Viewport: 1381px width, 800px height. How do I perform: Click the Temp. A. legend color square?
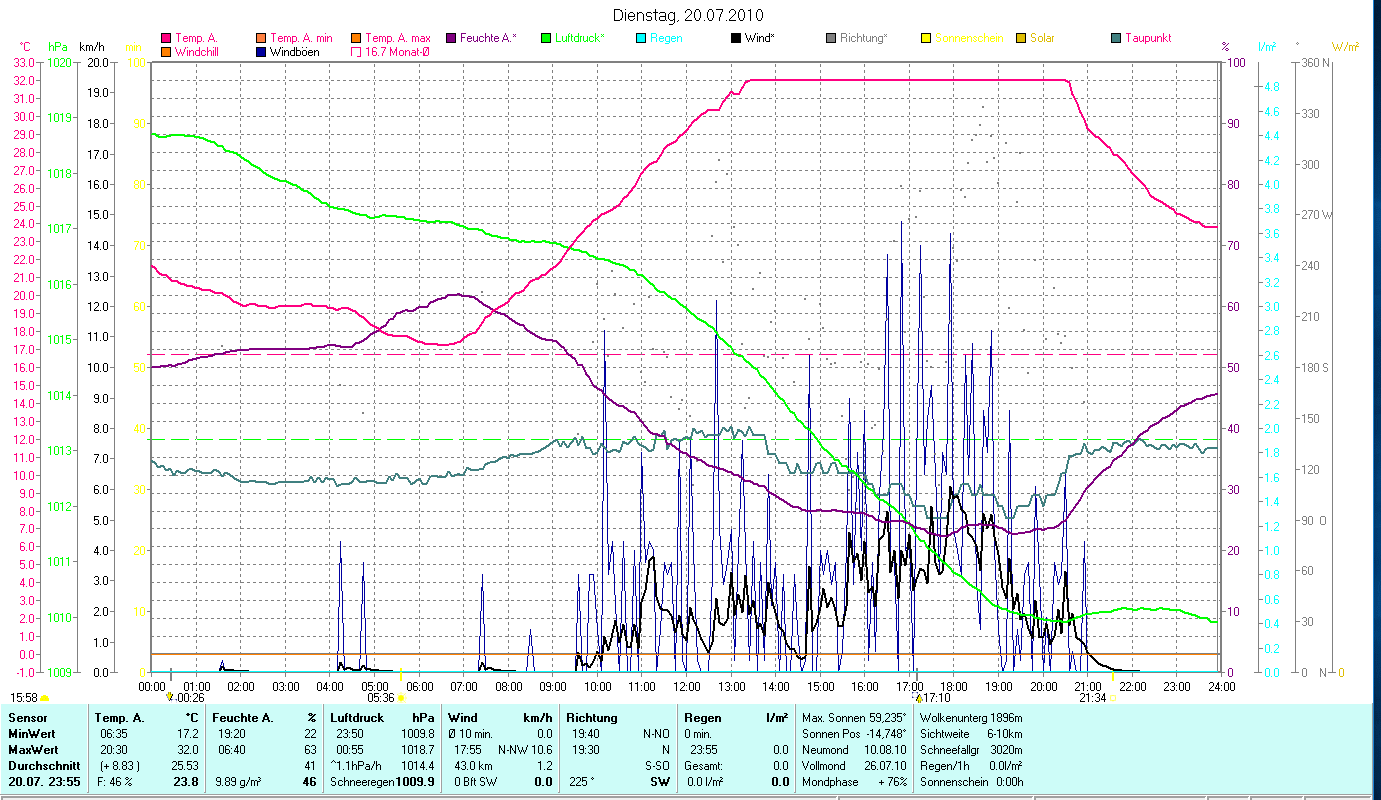click(166, 38)
